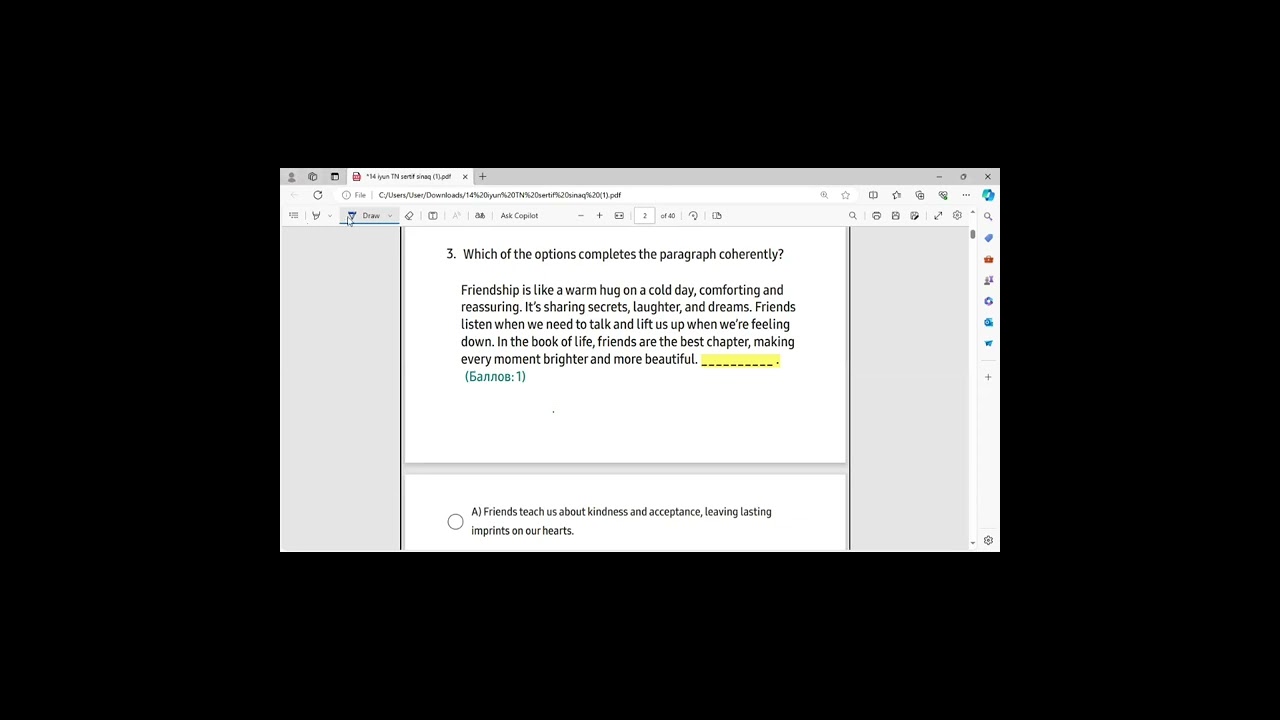Open sidebar Outlook icon
The width and height of the screenshot is (1280, 720).
tap(988, 322)
